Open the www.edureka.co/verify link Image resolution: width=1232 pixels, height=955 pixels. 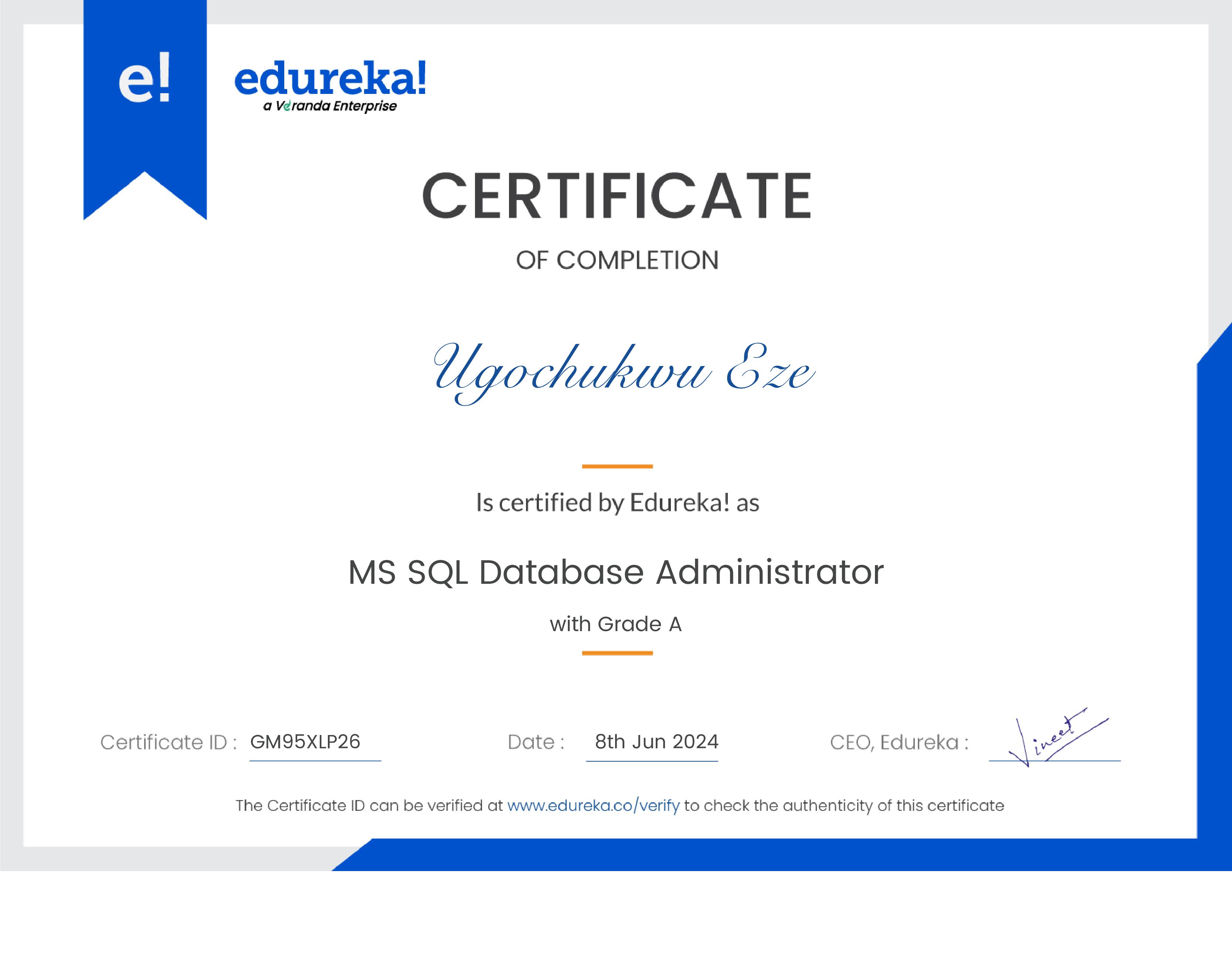pyautogui.click(x=593, y=805)
